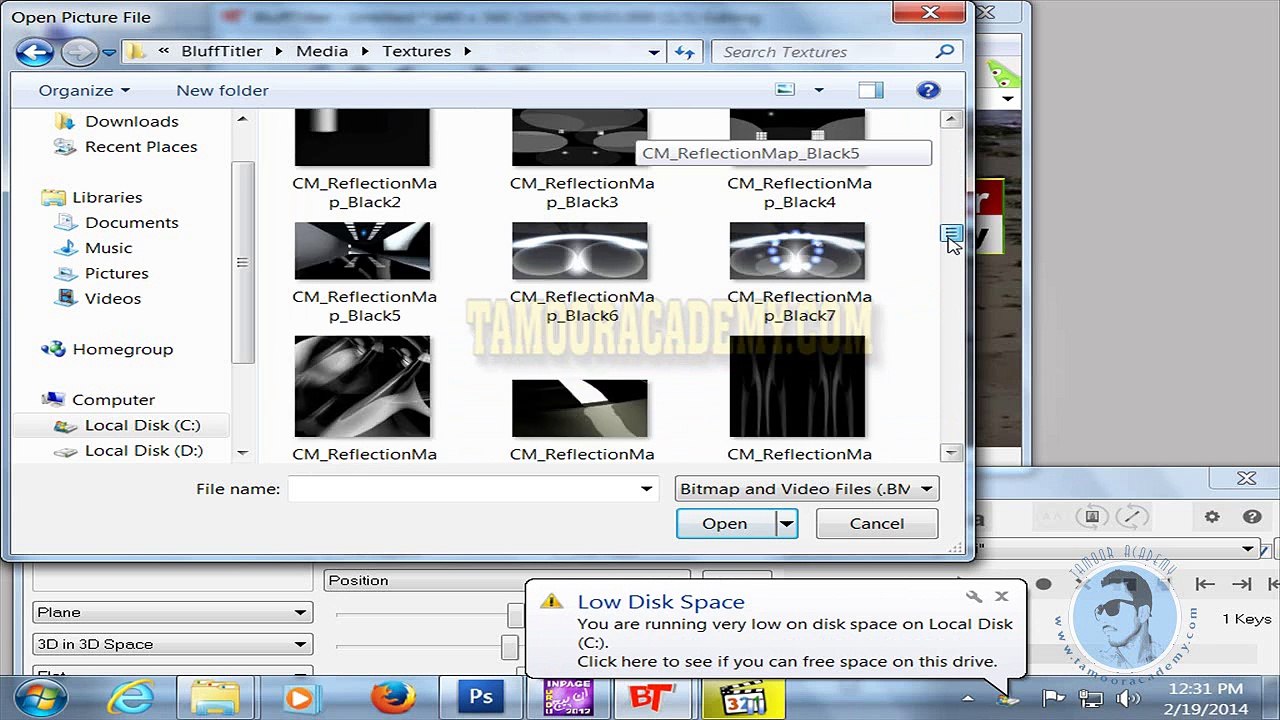Image resolution: width=1280 pixels, height=720 pixels.
Task: Open dialog help question mark icon
Action: [x=928, y=90]
